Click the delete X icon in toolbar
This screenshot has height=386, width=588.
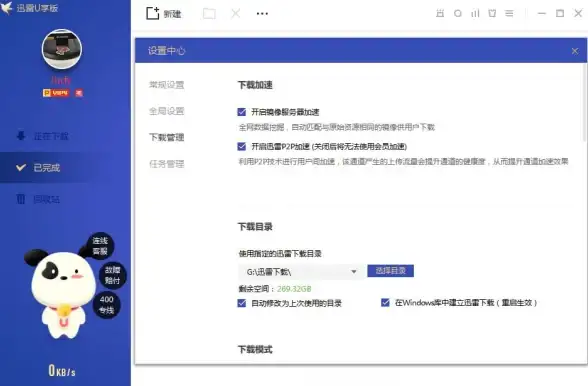(236, 14)
